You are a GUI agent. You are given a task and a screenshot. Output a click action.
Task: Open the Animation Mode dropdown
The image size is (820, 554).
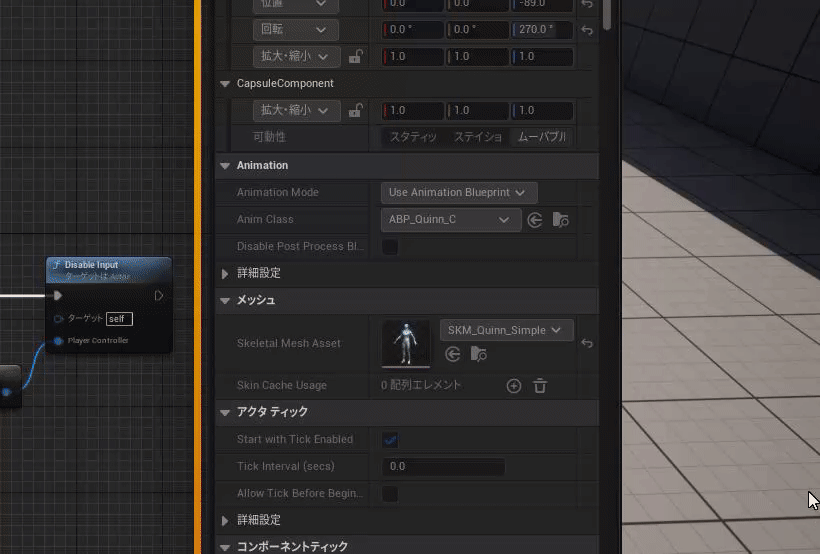click(x=459, y=193)
